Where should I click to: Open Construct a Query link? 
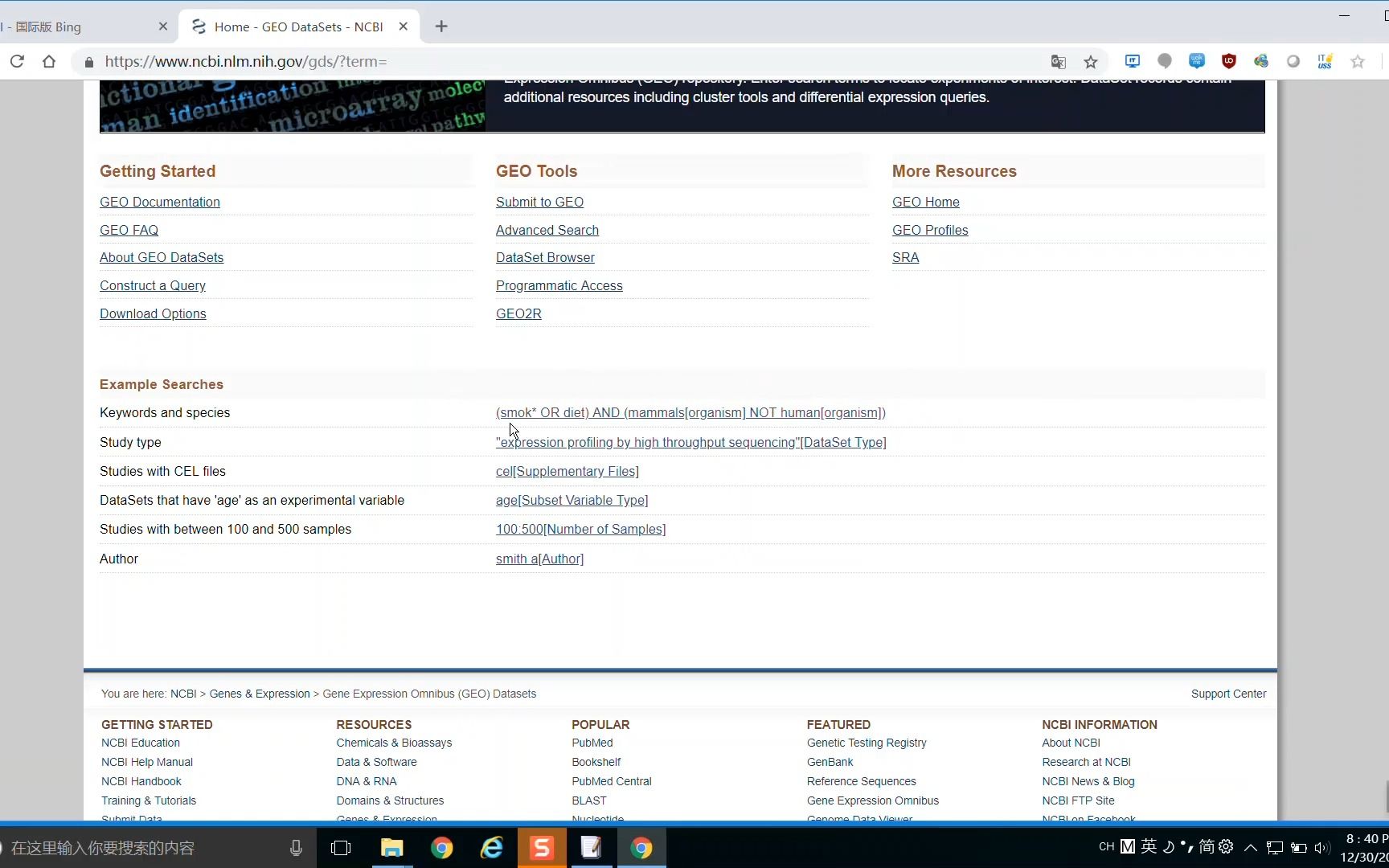coord(153,286)
